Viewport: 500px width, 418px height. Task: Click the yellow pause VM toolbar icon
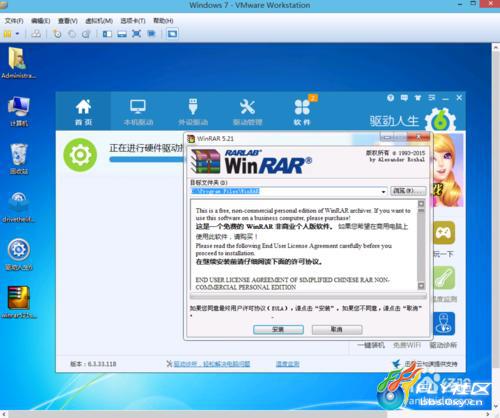click(x=8, y=34)
